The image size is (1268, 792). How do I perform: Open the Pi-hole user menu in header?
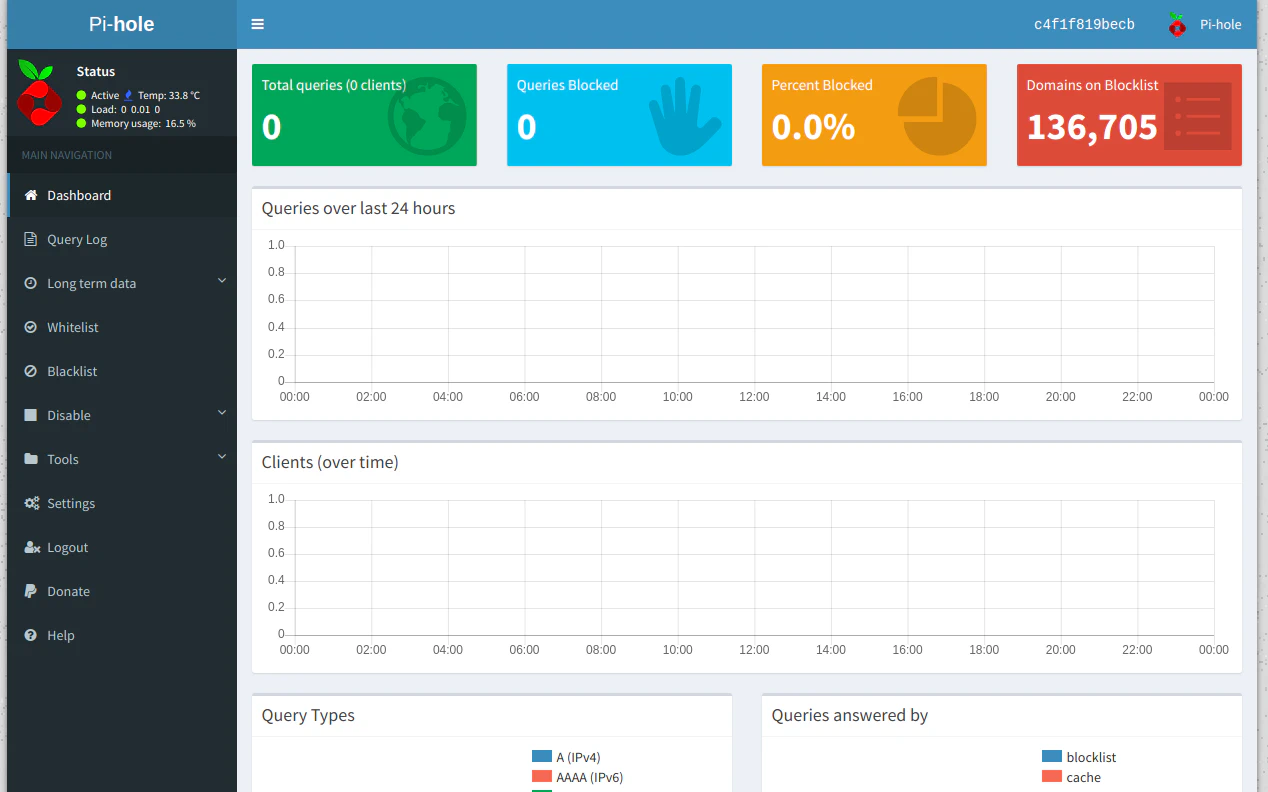coord(1204,24)
